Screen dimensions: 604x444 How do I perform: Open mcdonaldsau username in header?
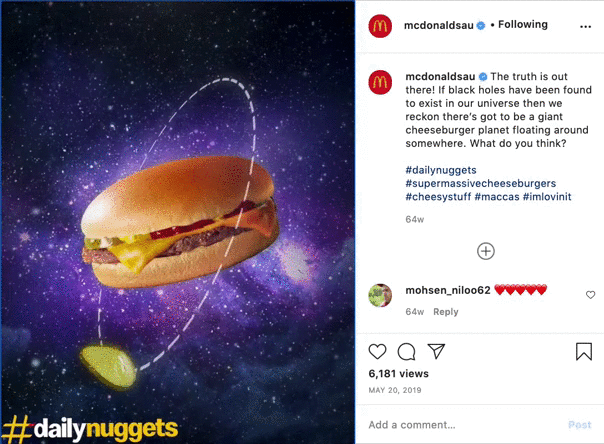click(x=438, y=25)
